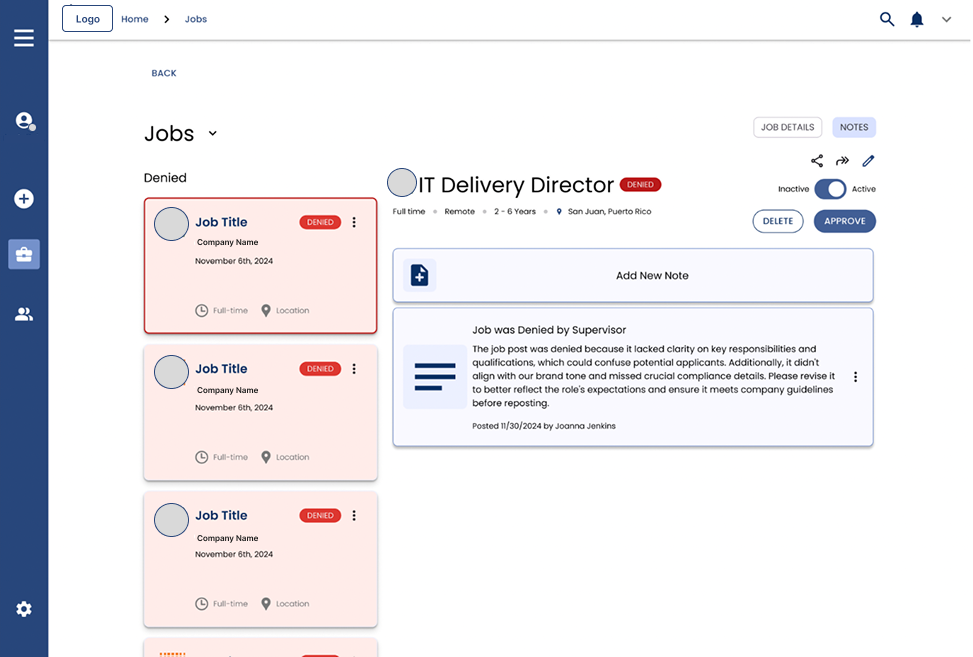Click the plus add icon in sidebar
Image resolution: width=973 pixels, height=657 pixels.
(x=24, y=199)
